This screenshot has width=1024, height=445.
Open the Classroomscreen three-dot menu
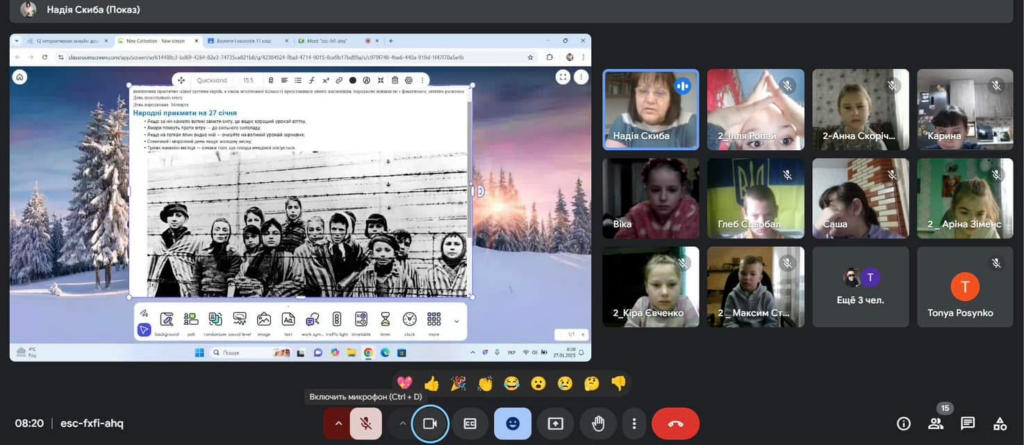tap(581, 78)
